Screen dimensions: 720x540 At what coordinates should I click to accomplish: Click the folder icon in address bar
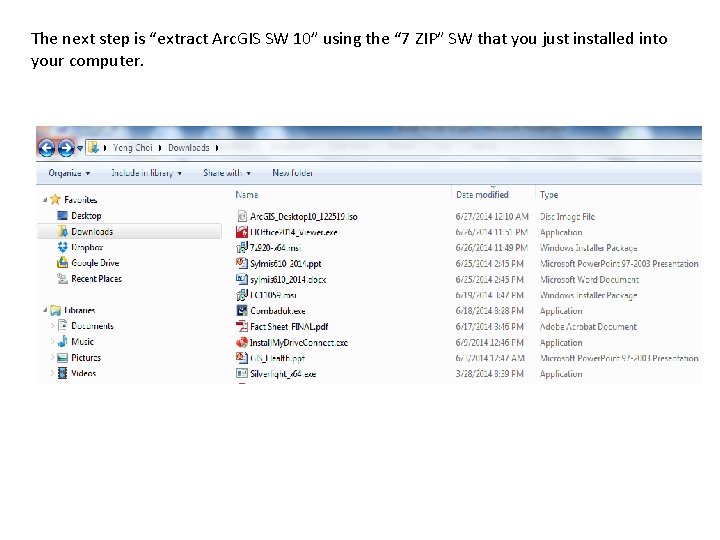tap(93, 147)
